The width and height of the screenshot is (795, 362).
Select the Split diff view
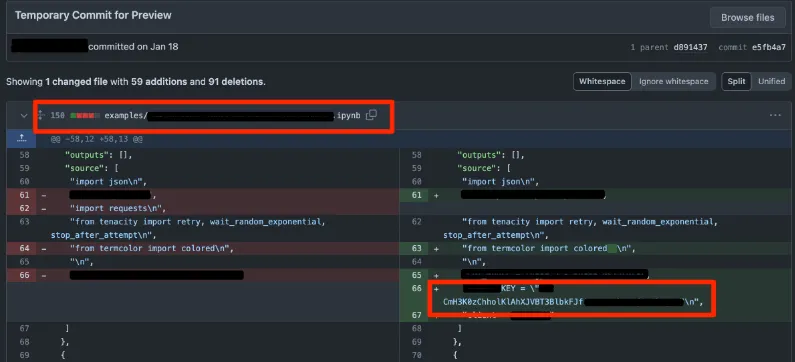tap(736, 82)
